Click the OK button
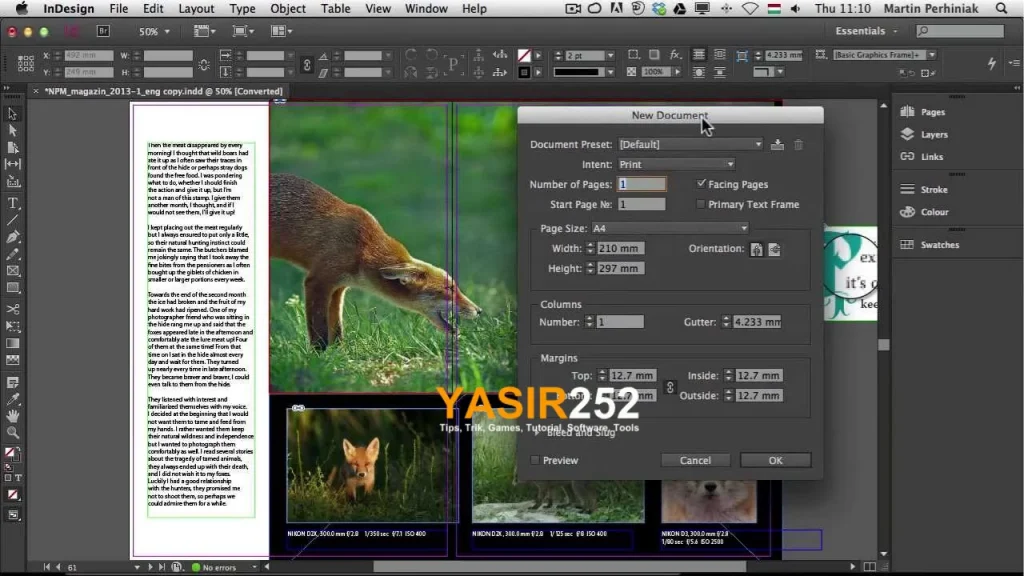This screenshot has width=1024, height=576. [x=775, y=460]
